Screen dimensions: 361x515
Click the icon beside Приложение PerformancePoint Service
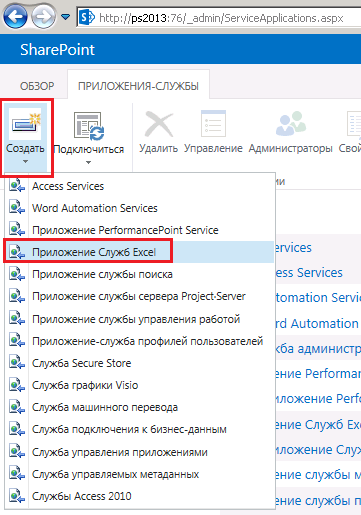[x=17, y=230]
